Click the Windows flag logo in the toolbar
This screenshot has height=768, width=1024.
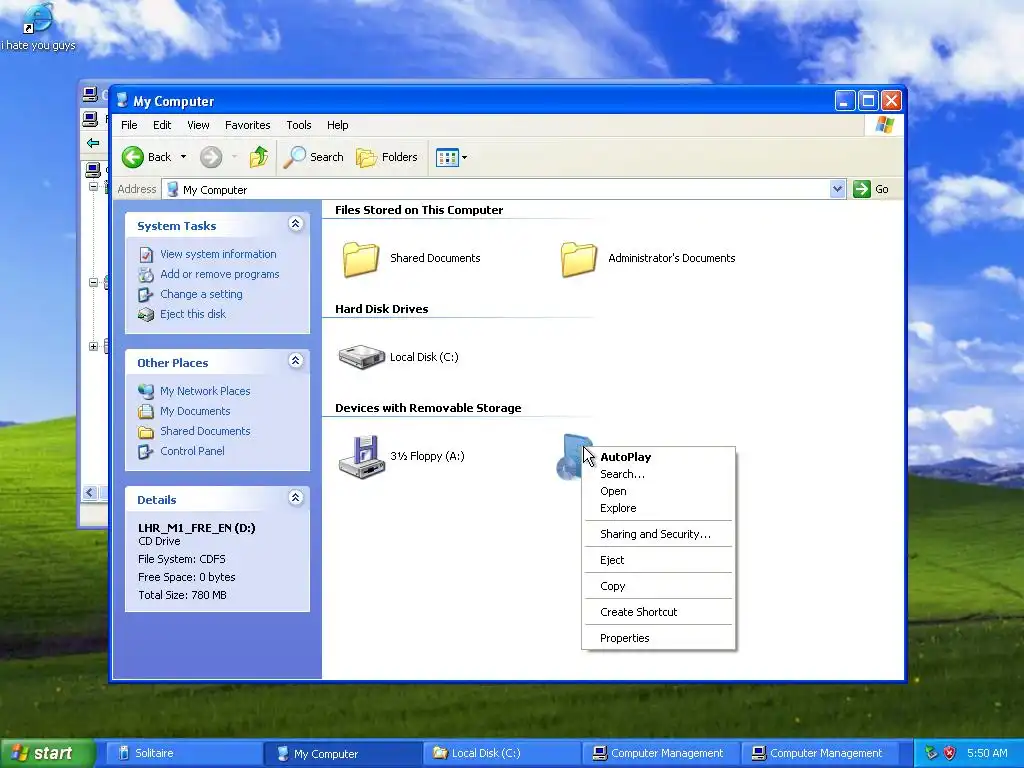point(885,125)
